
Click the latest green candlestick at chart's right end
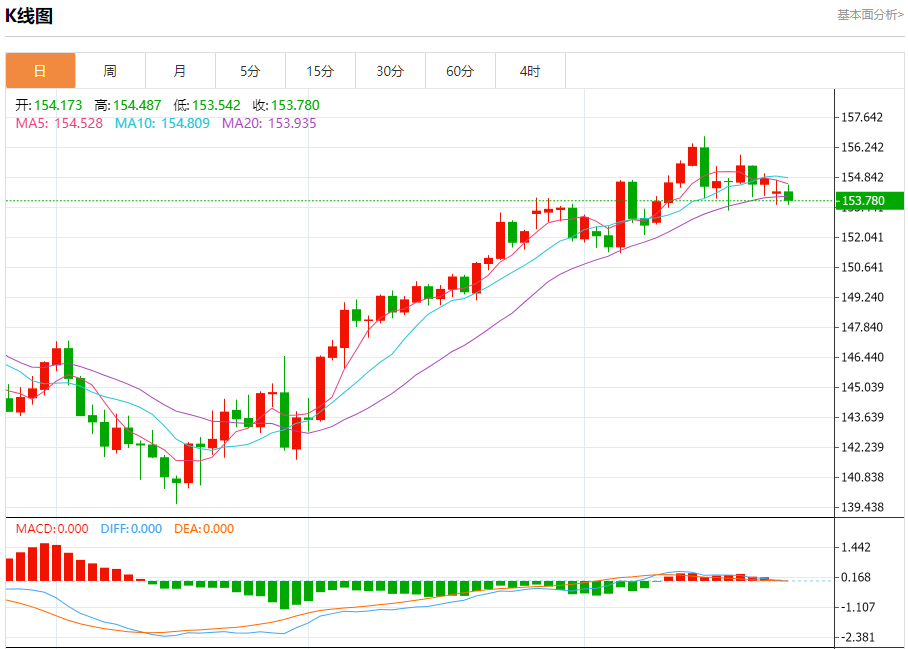789,196
